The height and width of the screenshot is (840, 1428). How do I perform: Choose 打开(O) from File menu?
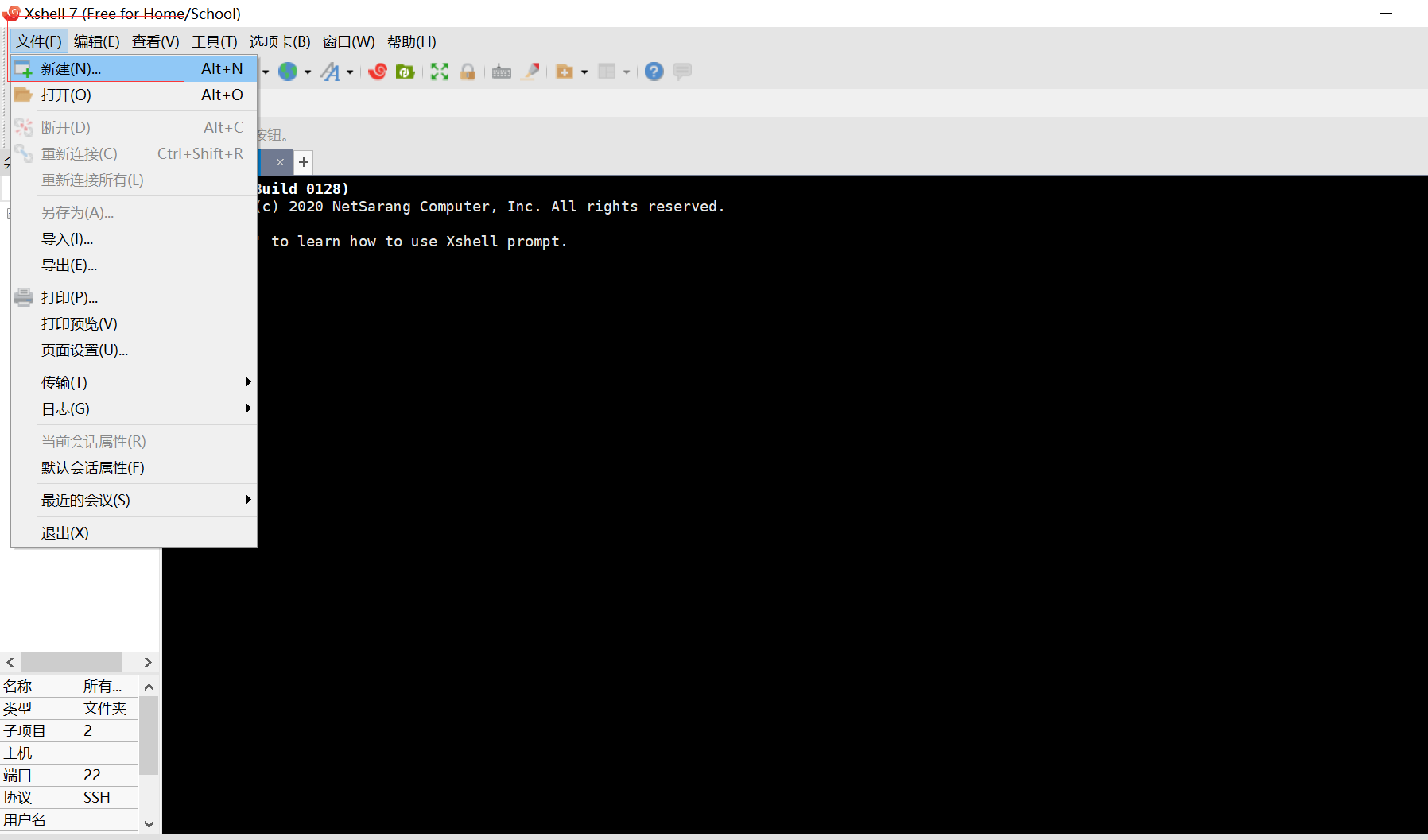pos(134,95)
